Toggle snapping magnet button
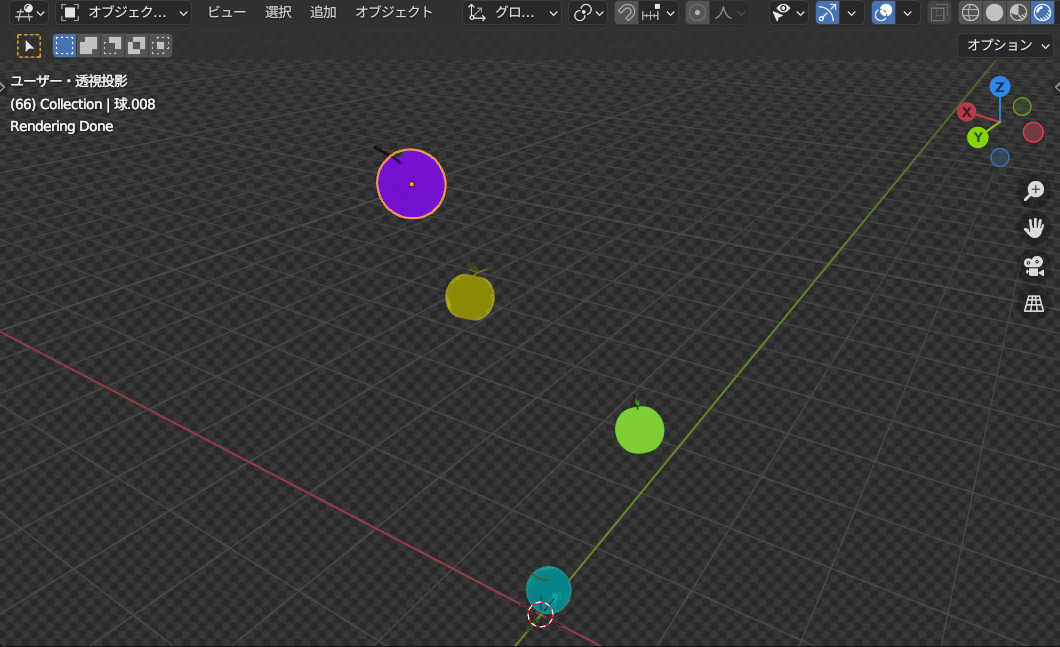This screenshot has width=1060, height=647. (x=626, y=13)
